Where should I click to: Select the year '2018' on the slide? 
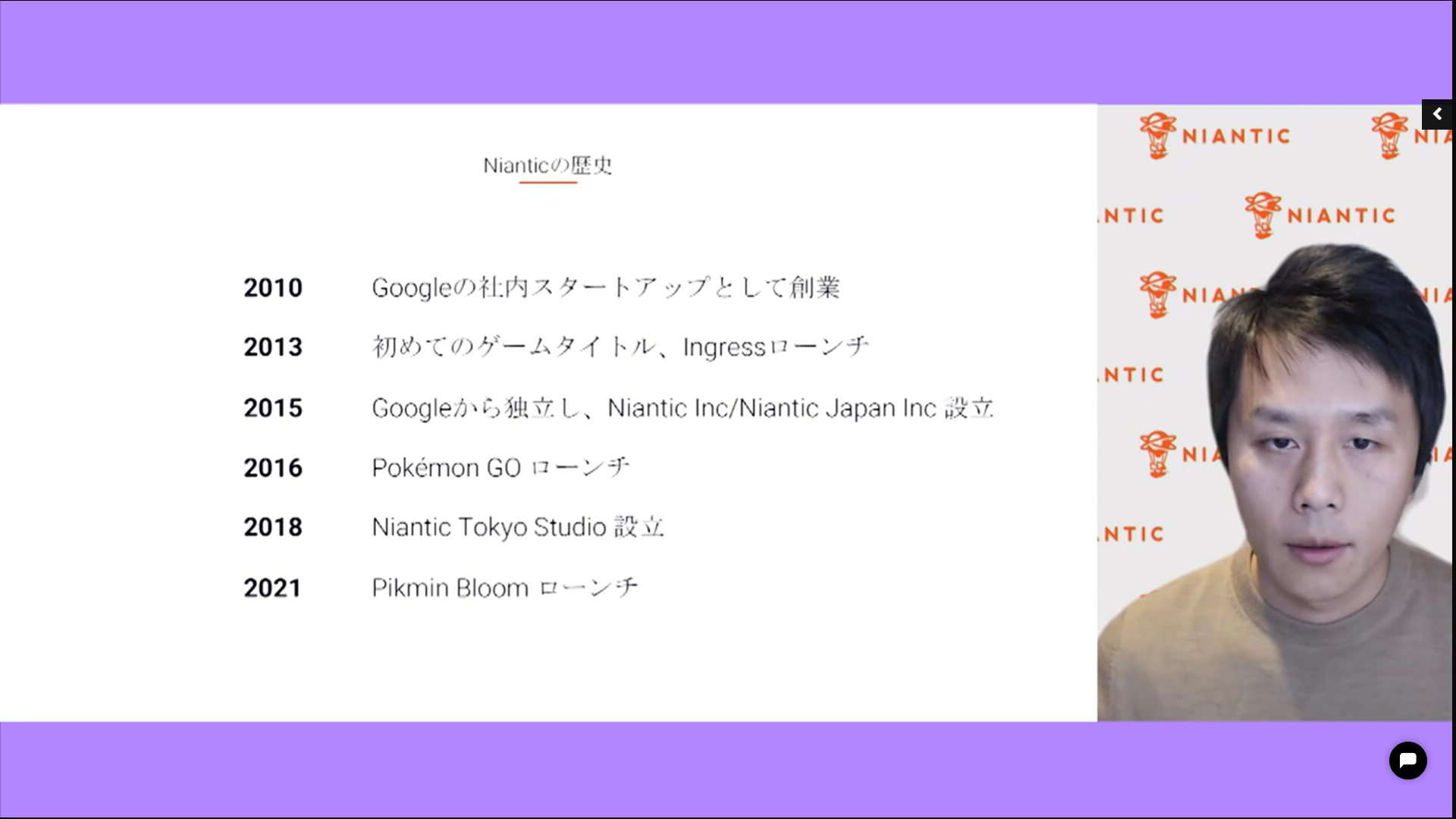pos(273,527)
